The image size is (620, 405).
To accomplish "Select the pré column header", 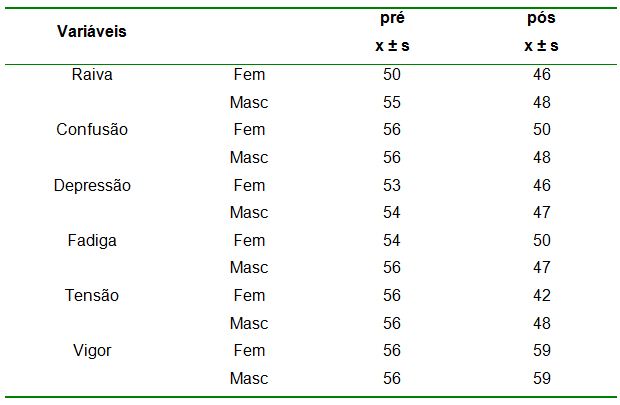I will click(392, 18).
